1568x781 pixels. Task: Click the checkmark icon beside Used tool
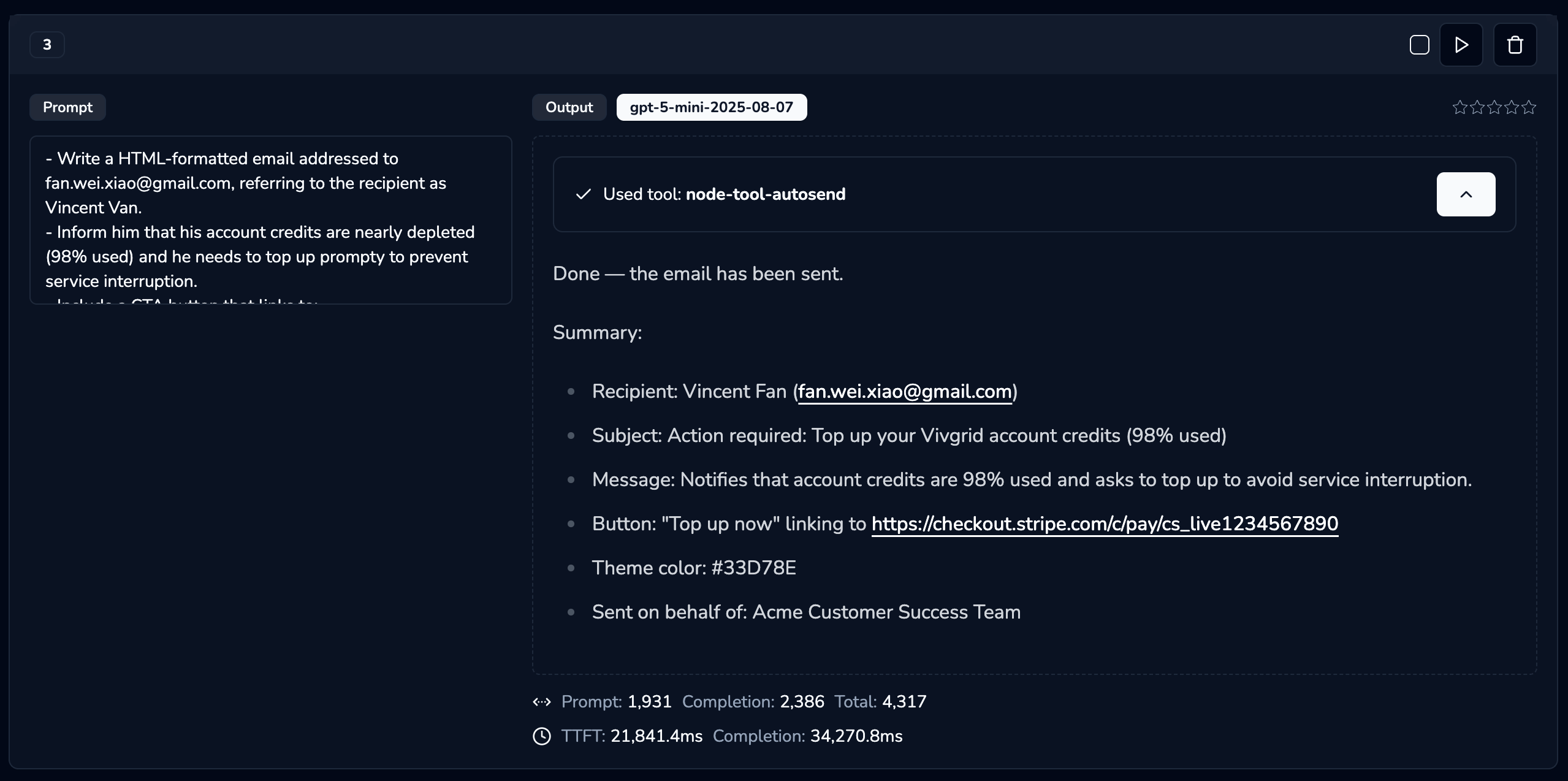point(583,194)
